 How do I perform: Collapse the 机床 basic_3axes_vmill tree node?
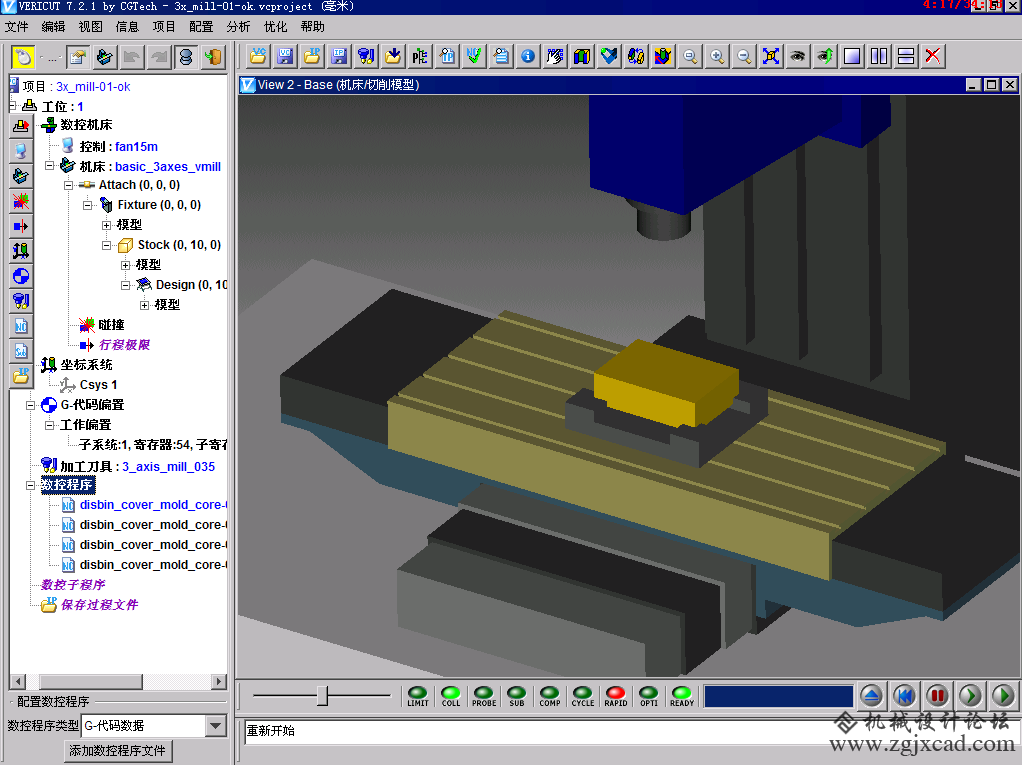[x=50, y=166]
